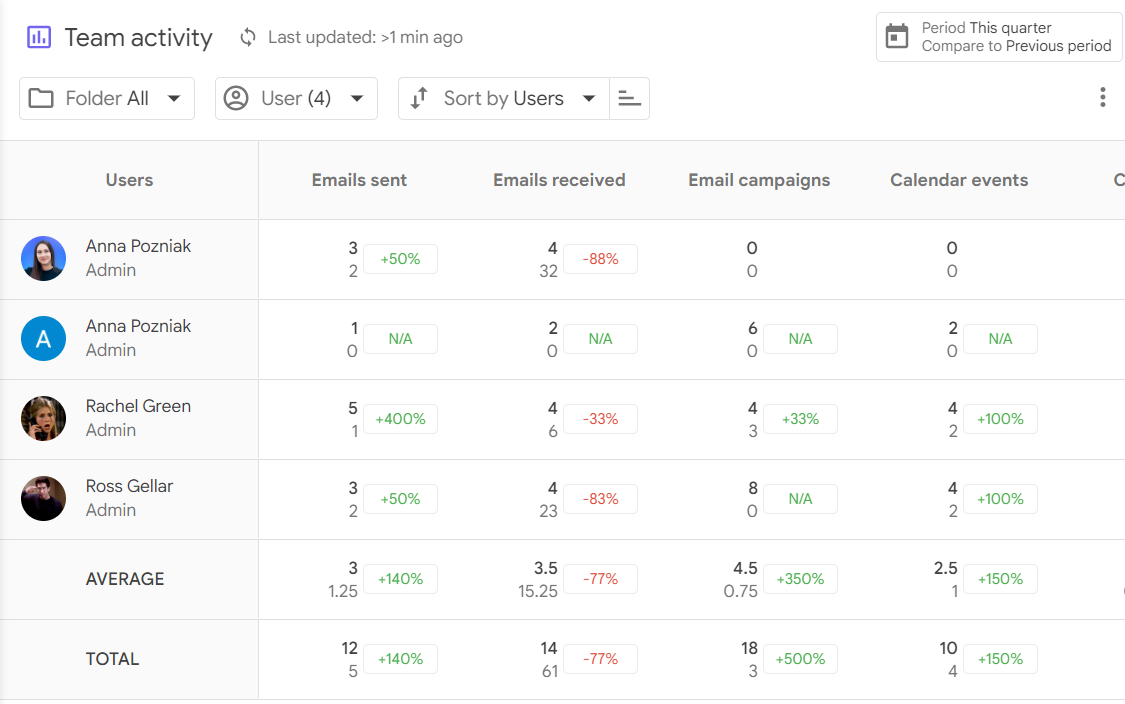
Task: Click the -88% Emails received badge
Action: click(x=600, y=258)
